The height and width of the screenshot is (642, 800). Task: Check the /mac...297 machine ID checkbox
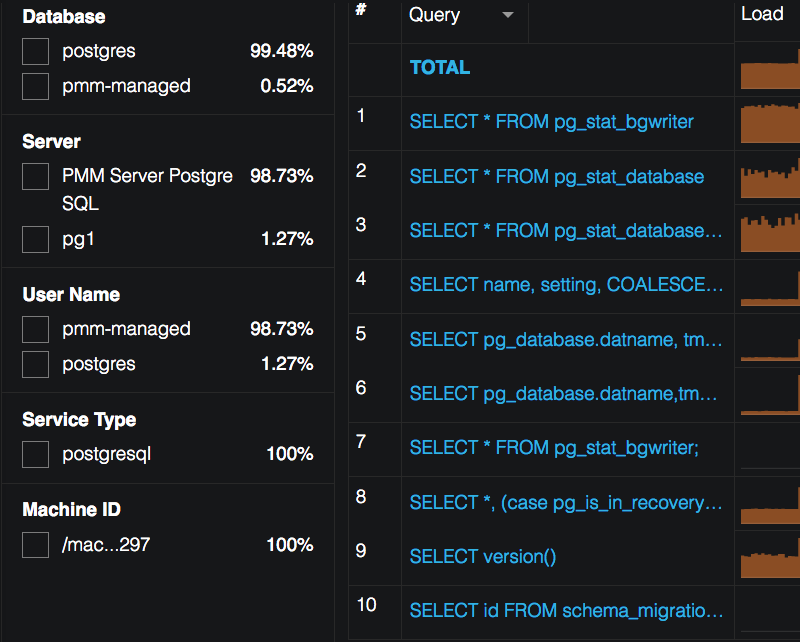36,545
